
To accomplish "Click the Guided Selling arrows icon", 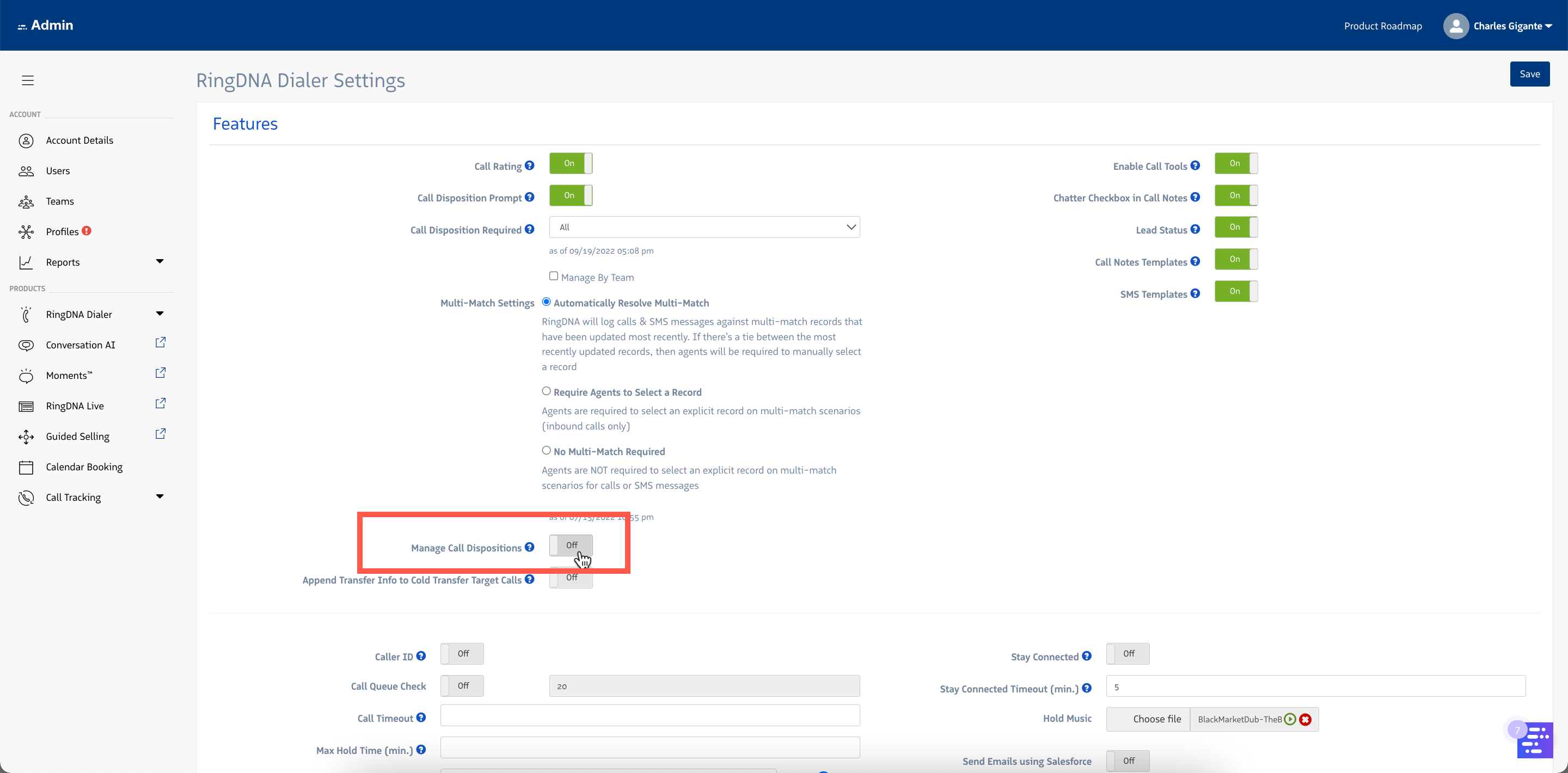I will tap(26, 437).
